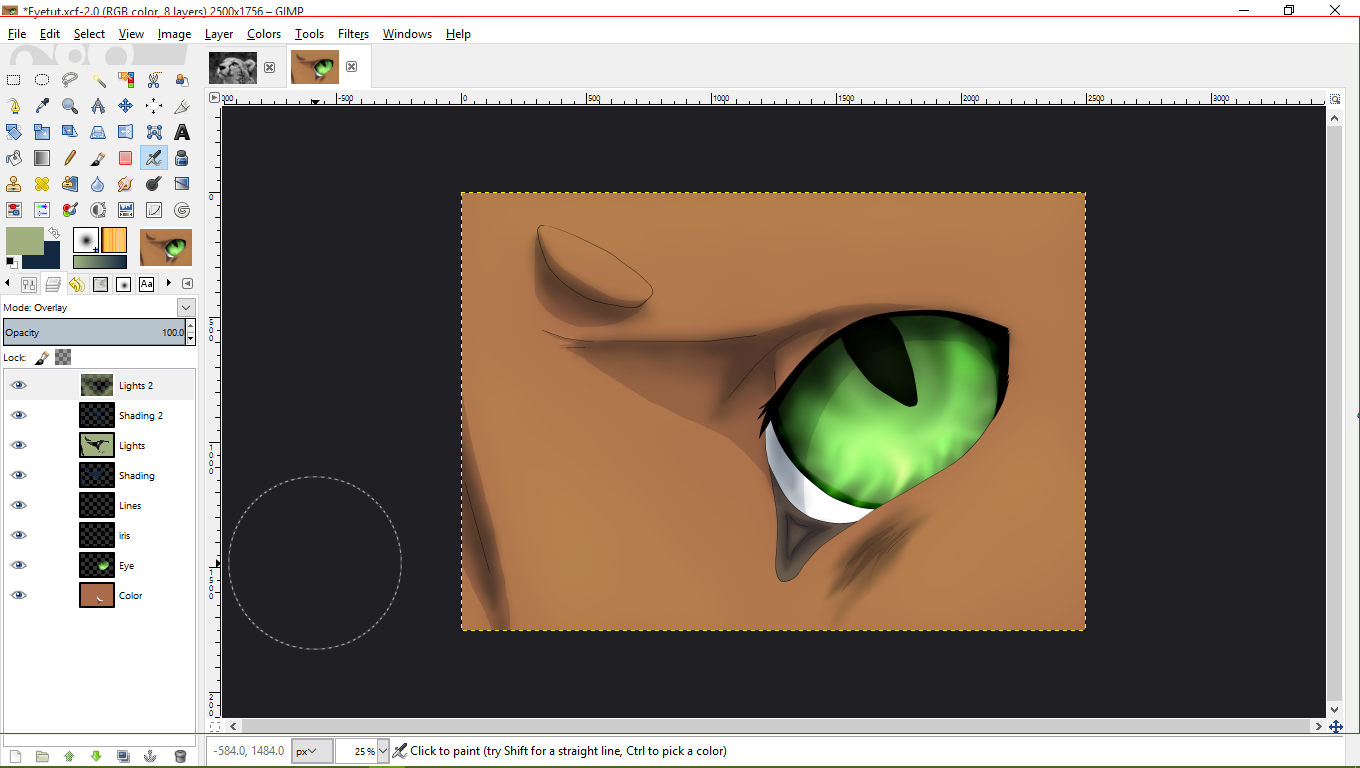Select the Eraser tool

126,158
